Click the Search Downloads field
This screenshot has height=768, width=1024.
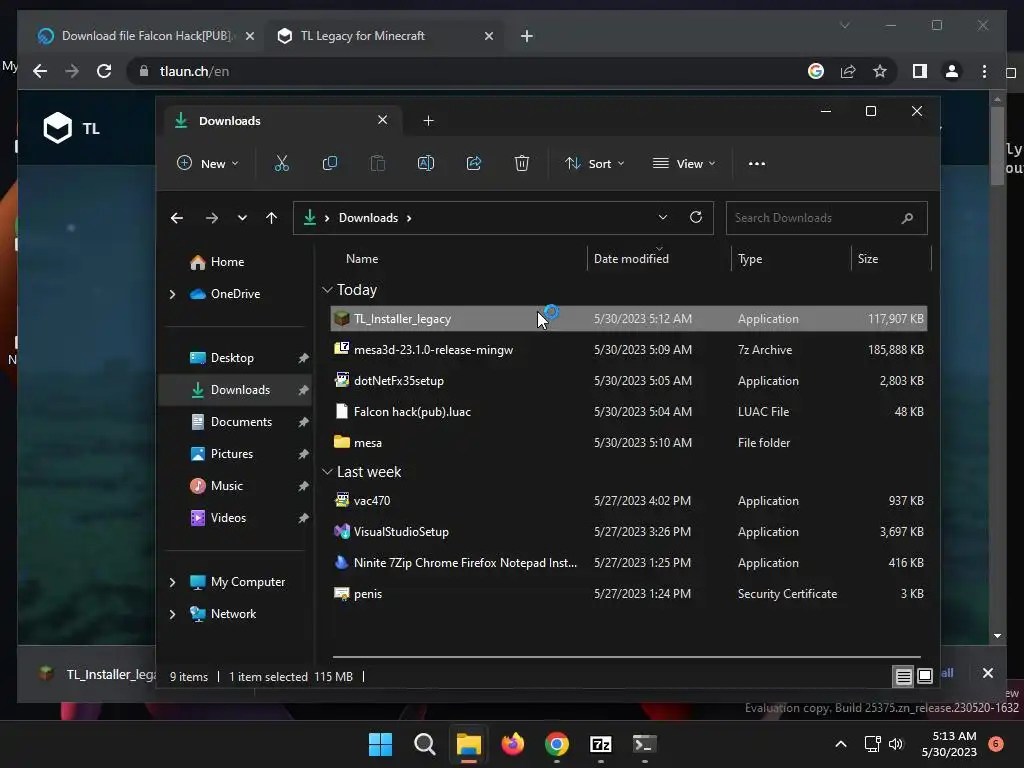coord(826,218)
